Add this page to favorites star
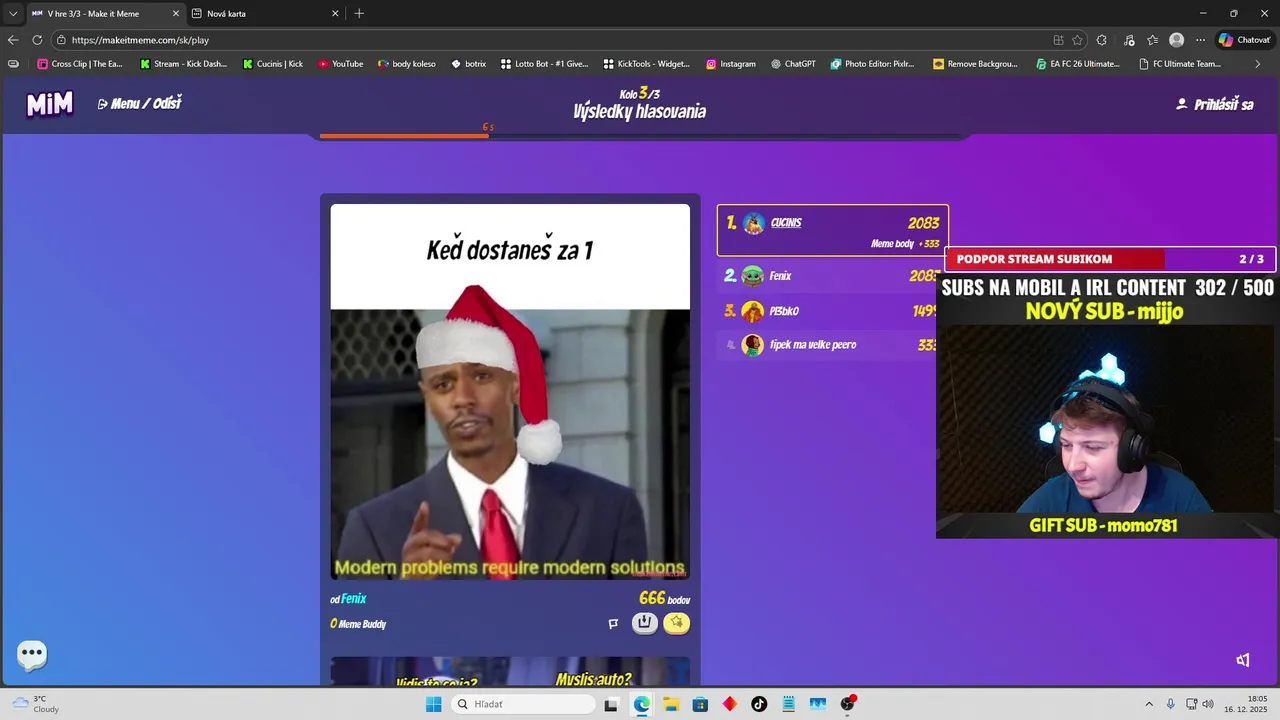Screen dimensions: 1280x720 (1077, 40)
